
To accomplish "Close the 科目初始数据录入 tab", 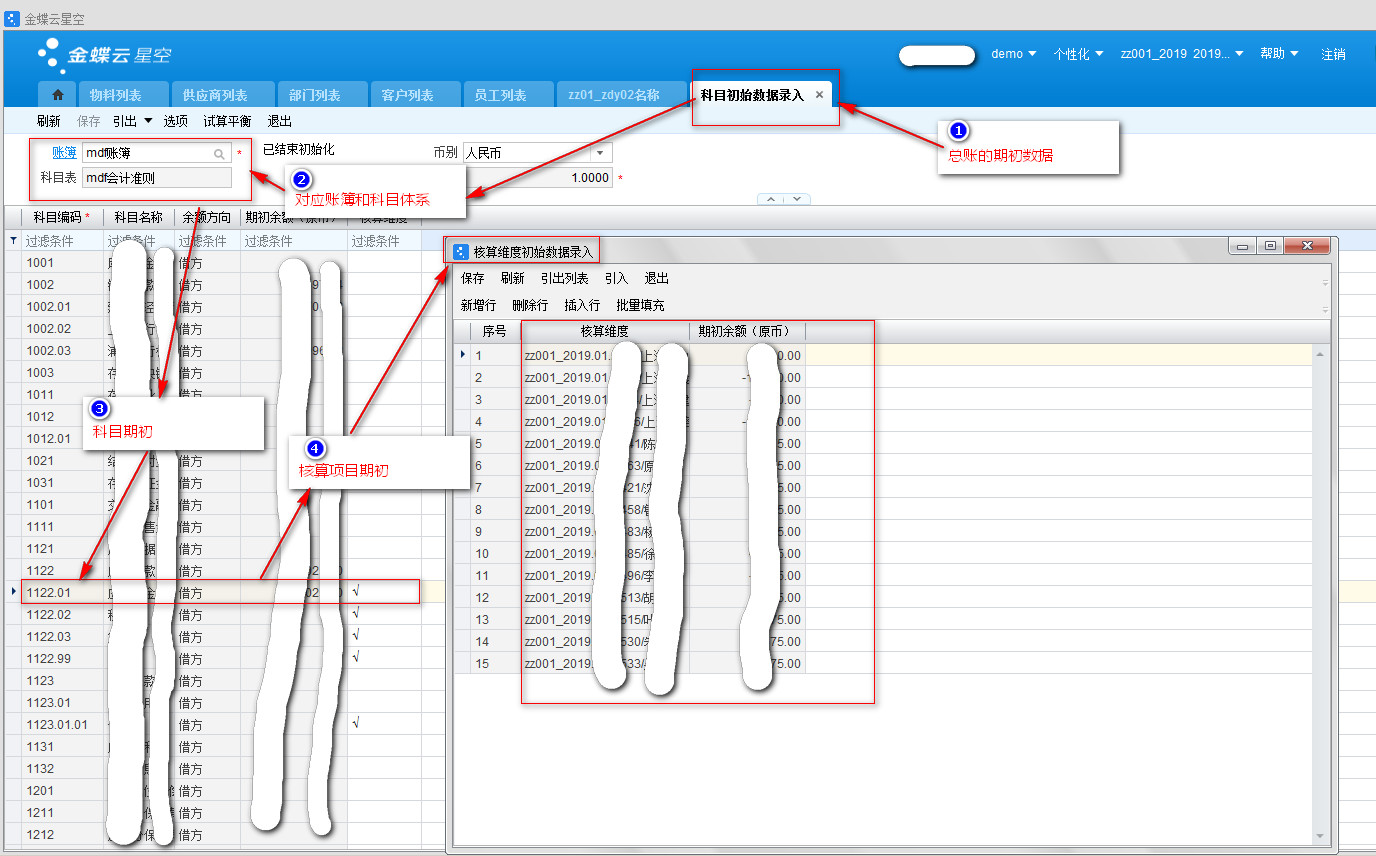I will [x=819, y=95].
